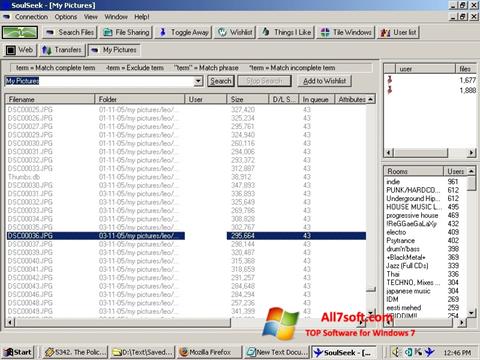This screenshot has height=360, width=480.
Task: Click the right arrow of the user list scrollbar
Action: [x=471, y=153]
